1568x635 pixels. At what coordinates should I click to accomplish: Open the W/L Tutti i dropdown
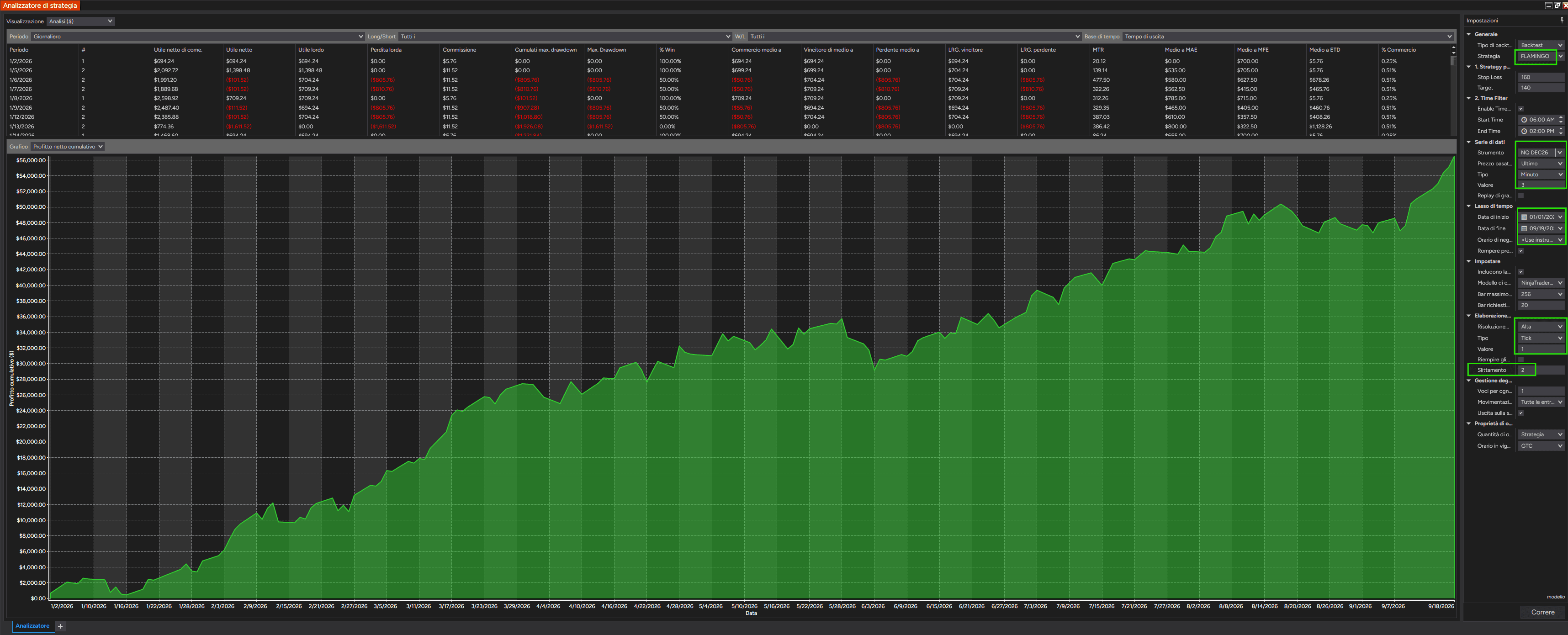click(914, 37)
